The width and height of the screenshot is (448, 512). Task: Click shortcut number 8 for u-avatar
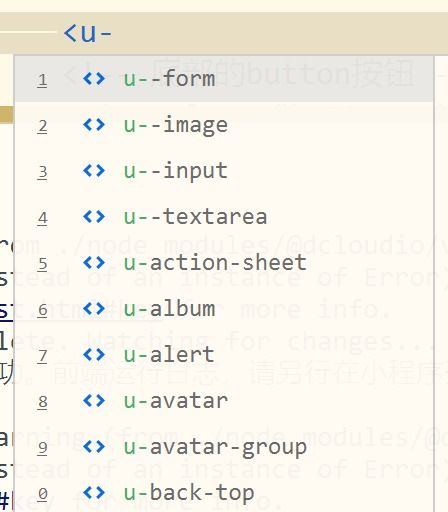coord(42,402)
